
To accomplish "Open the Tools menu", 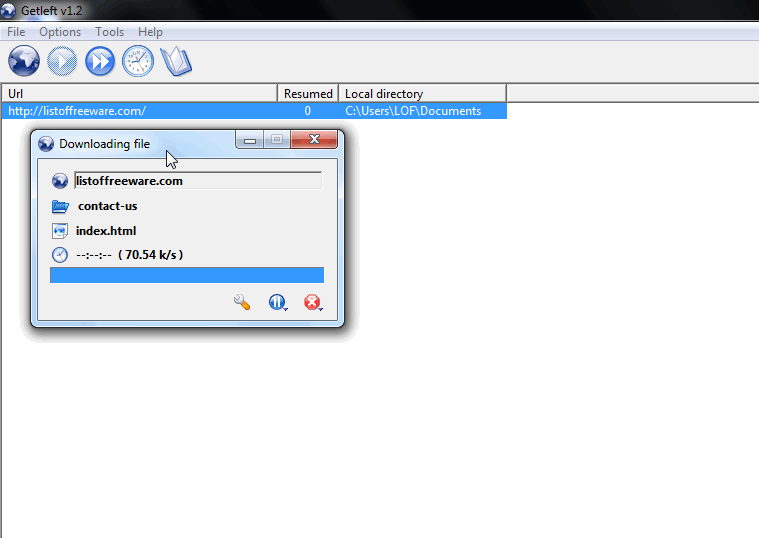I will click(109, 32).
